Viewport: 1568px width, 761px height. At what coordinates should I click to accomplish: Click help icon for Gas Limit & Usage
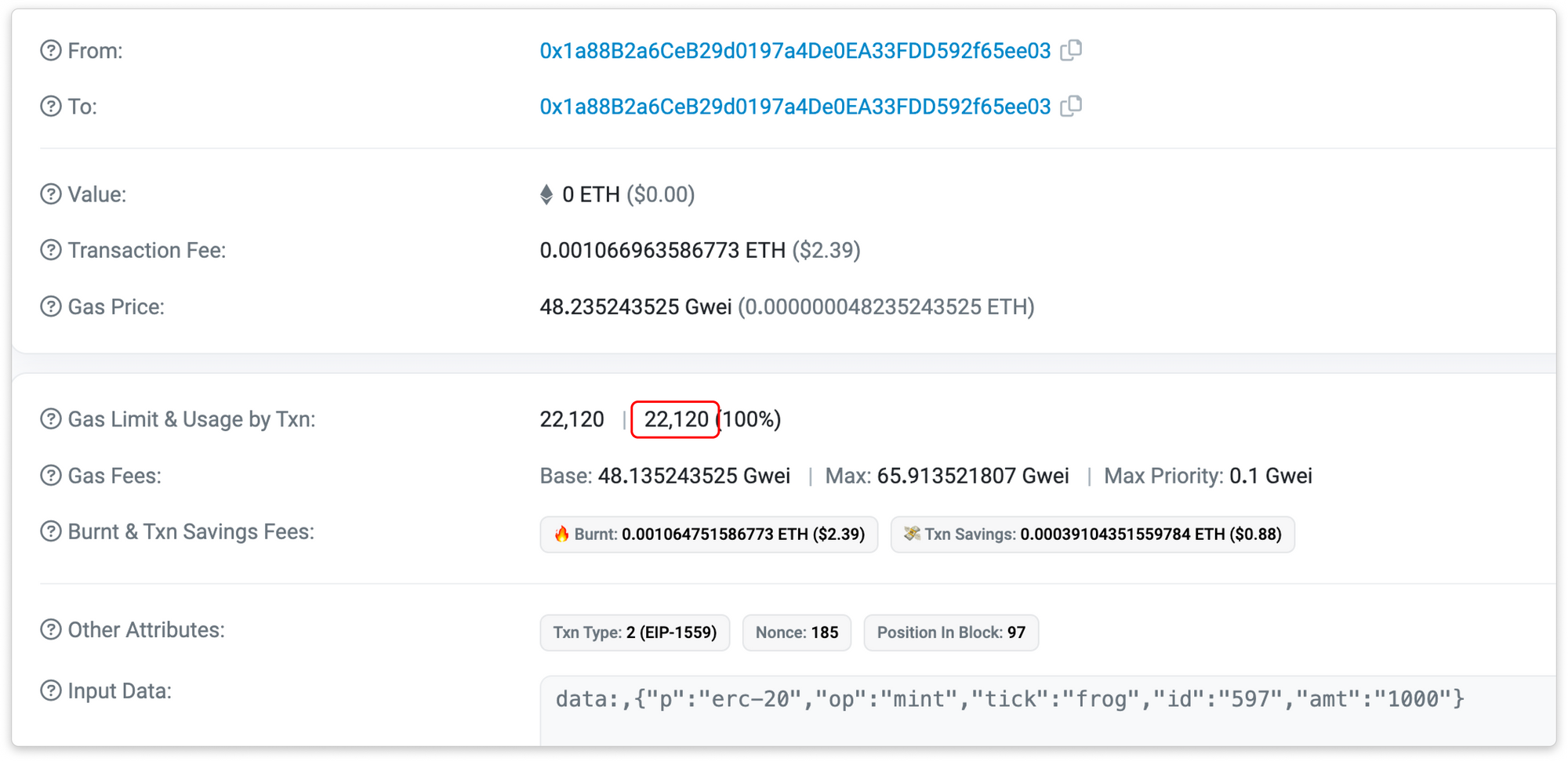click(51, 419)
